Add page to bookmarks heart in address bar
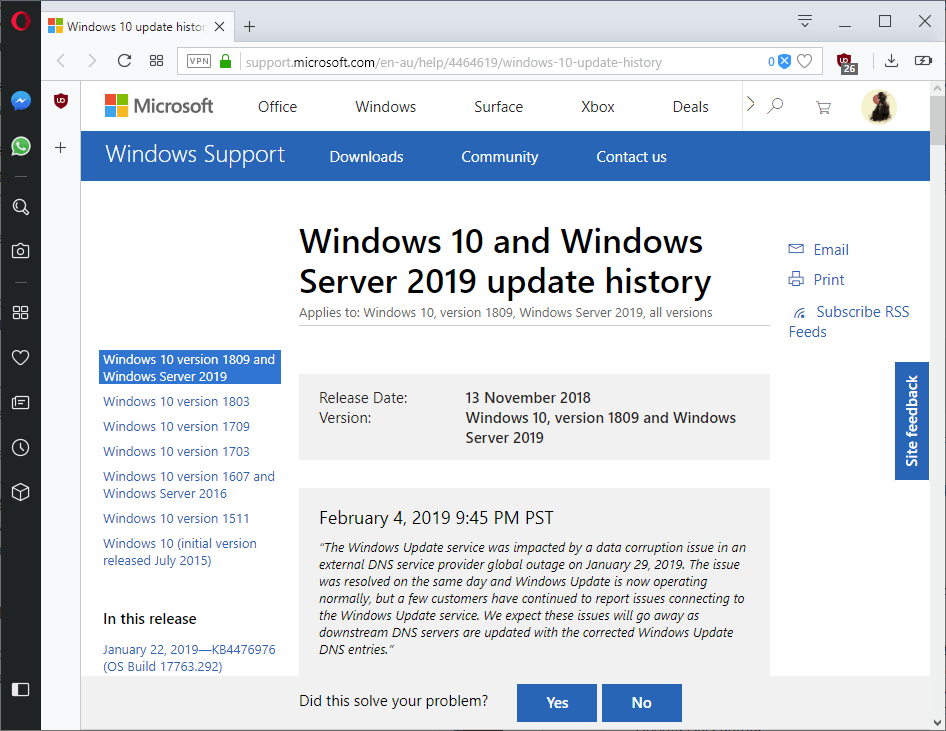946x731 pixels. 805,62
